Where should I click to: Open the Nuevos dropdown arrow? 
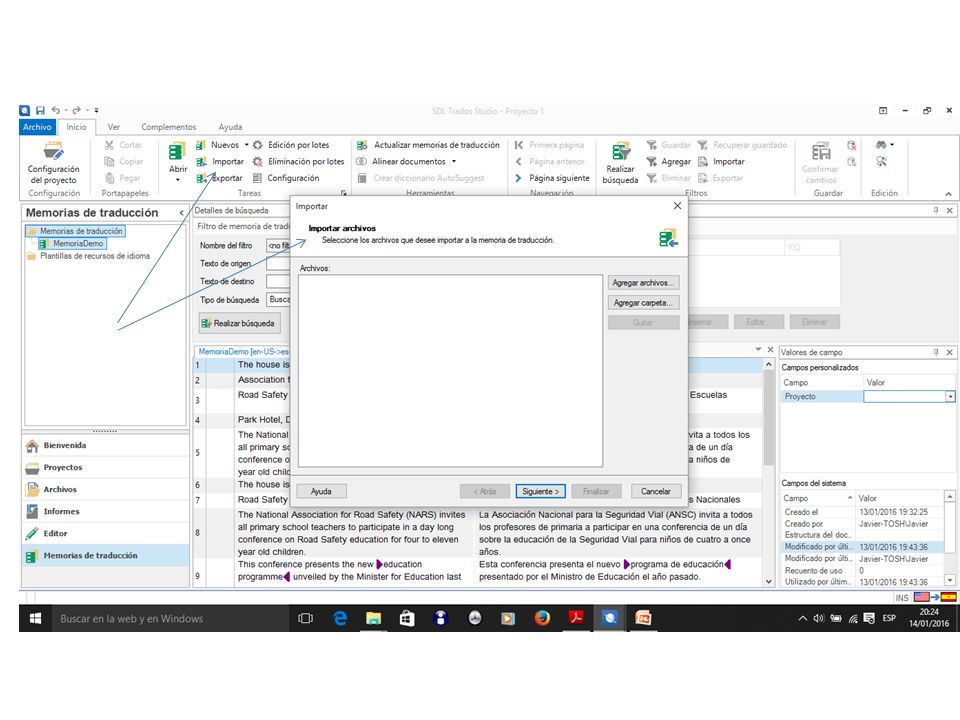[247, 145]
